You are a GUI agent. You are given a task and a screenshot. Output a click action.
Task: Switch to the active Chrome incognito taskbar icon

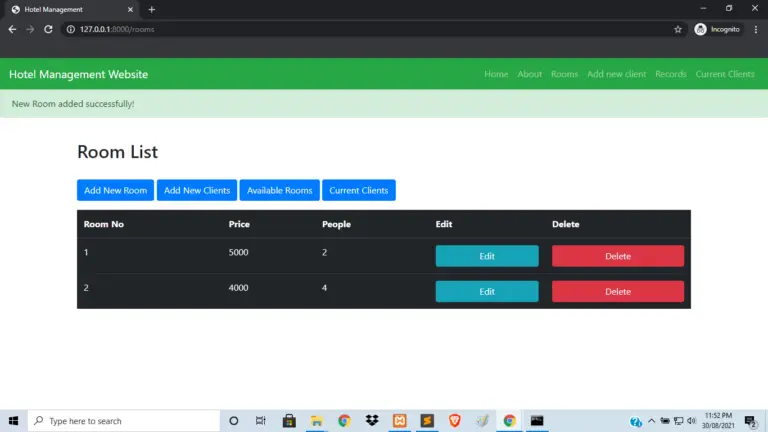(x=509, y=421)
